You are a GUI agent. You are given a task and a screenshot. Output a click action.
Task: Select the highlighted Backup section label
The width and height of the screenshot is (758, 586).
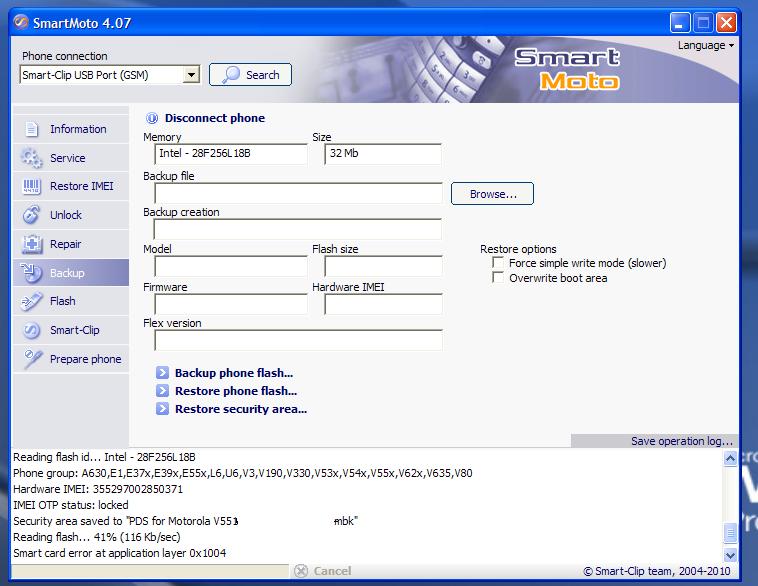point(67,273)
